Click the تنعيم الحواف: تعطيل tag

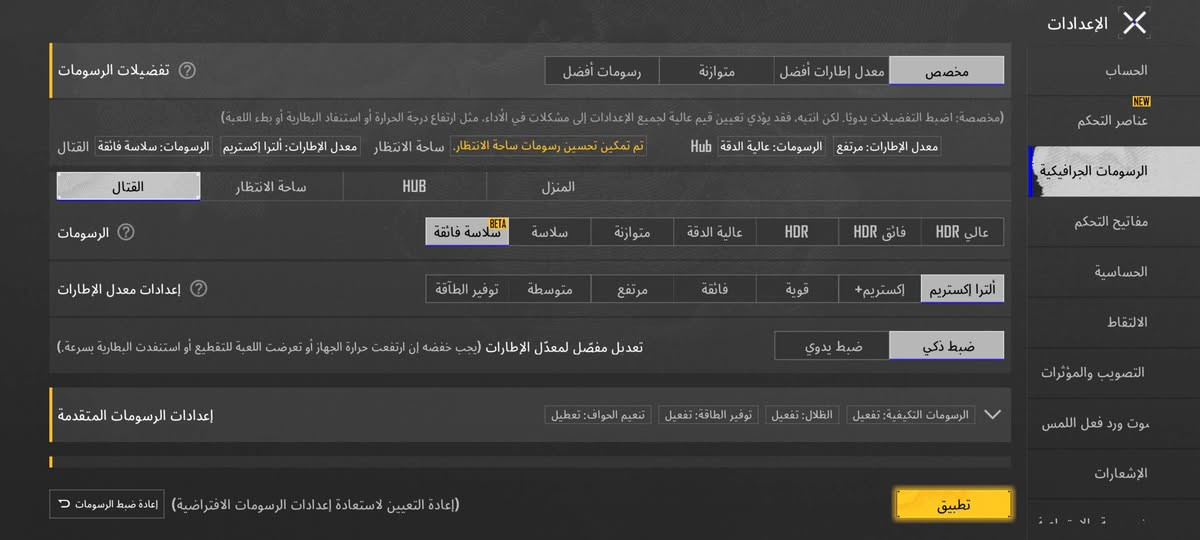coord(599,414)
